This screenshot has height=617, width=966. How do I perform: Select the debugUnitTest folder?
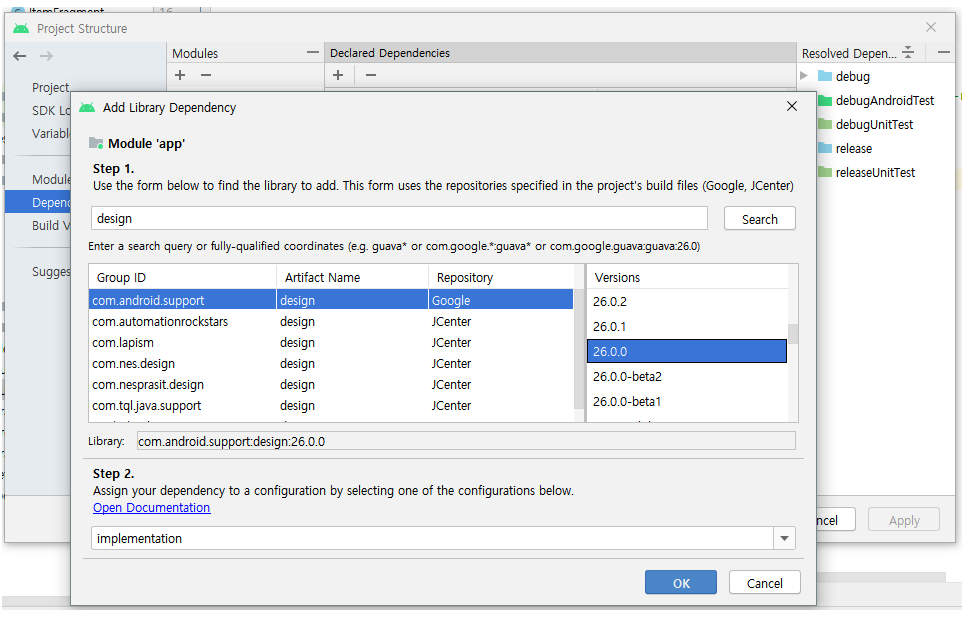point(866,124)
